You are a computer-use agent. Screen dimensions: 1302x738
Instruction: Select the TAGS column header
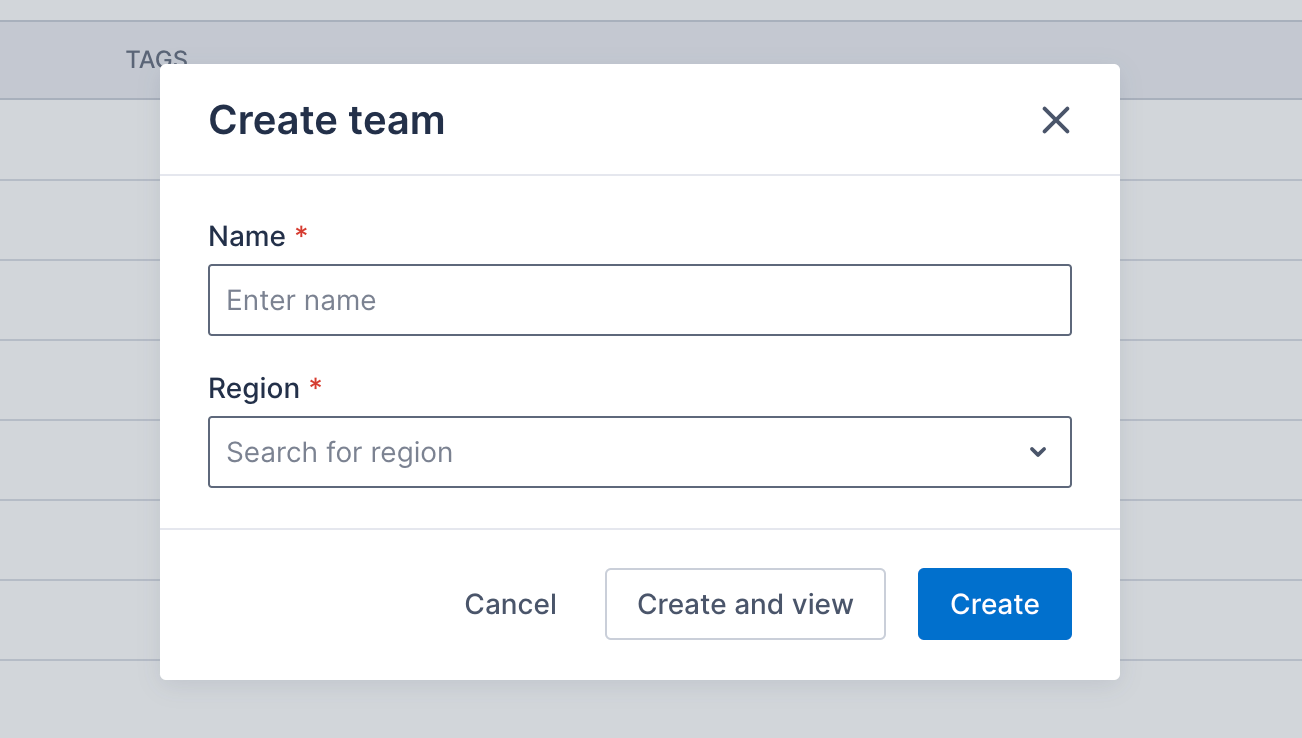point(155,60)
